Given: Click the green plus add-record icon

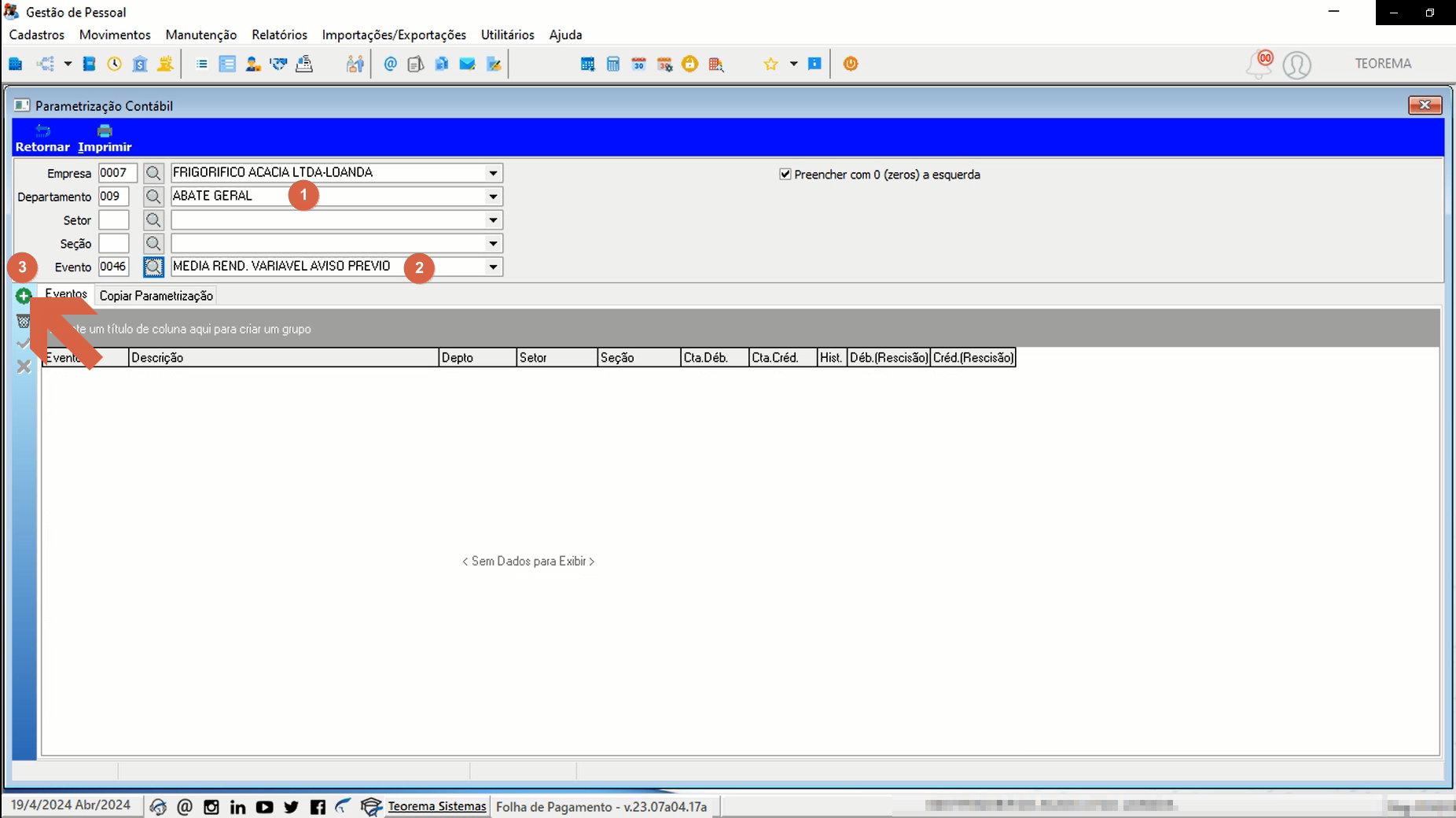Looking at the screenshot, I should [24, 297].
